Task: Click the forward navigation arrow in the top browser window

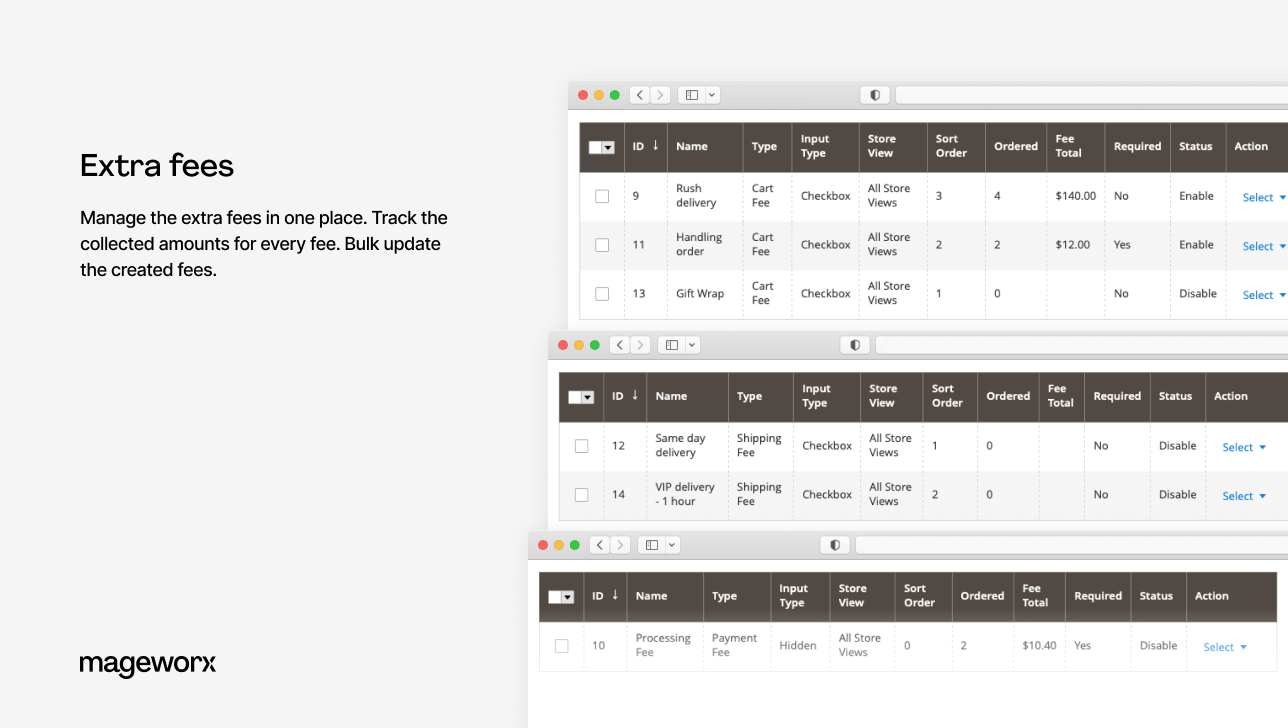Action: (x=660, y=94)
